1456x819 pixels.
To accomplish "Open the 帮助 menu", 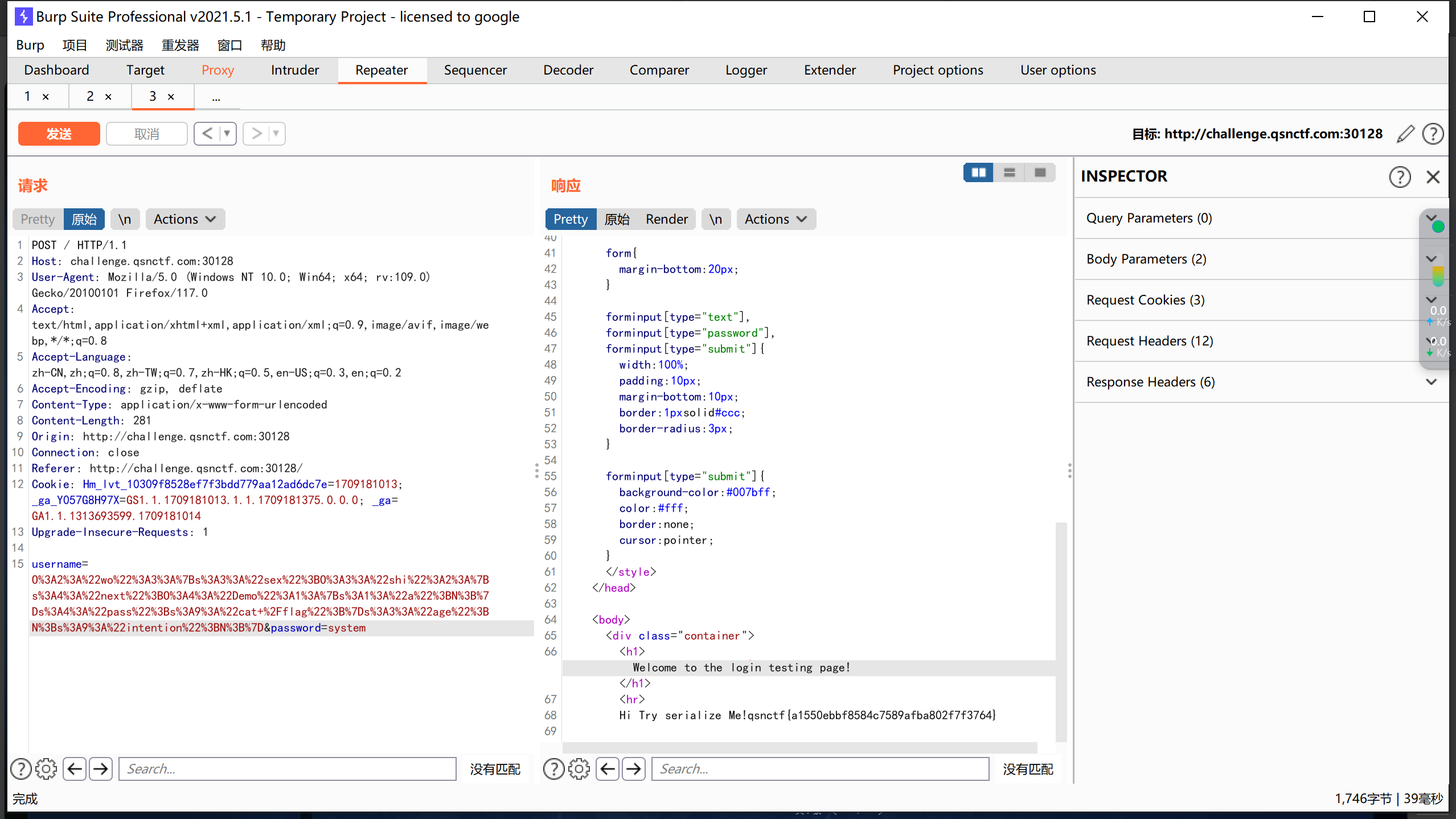I will click(x=273, y=45).
